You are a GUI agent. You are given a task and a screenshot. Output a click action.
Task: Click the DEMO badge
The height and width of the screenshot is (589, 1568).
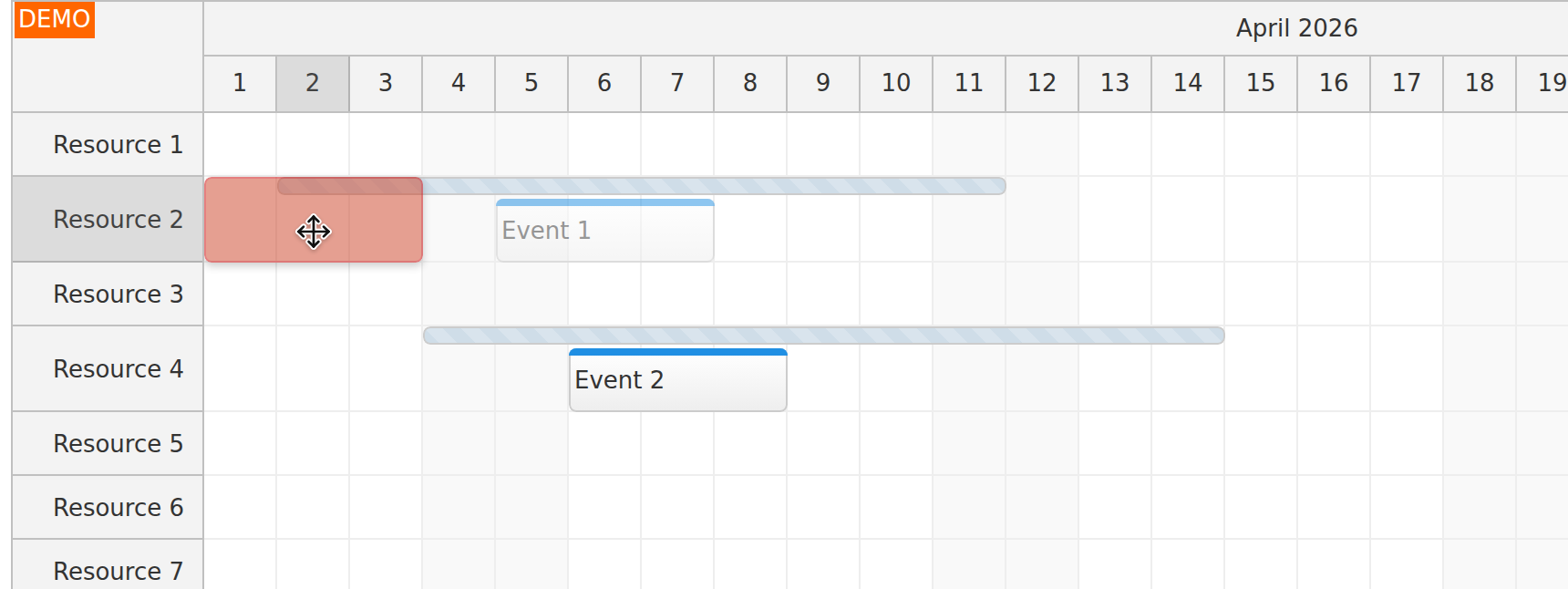coord(55,18)
